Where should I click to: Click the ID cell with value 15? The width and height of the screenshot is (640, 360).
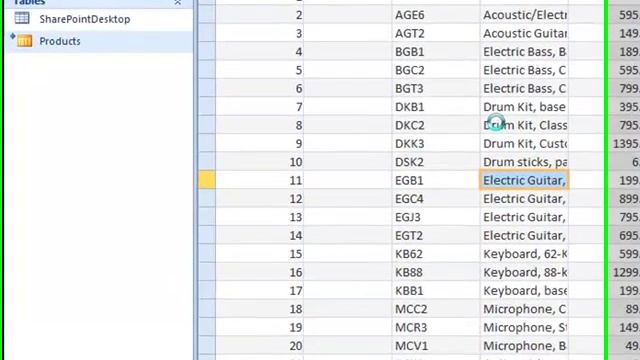pos(260,253)
